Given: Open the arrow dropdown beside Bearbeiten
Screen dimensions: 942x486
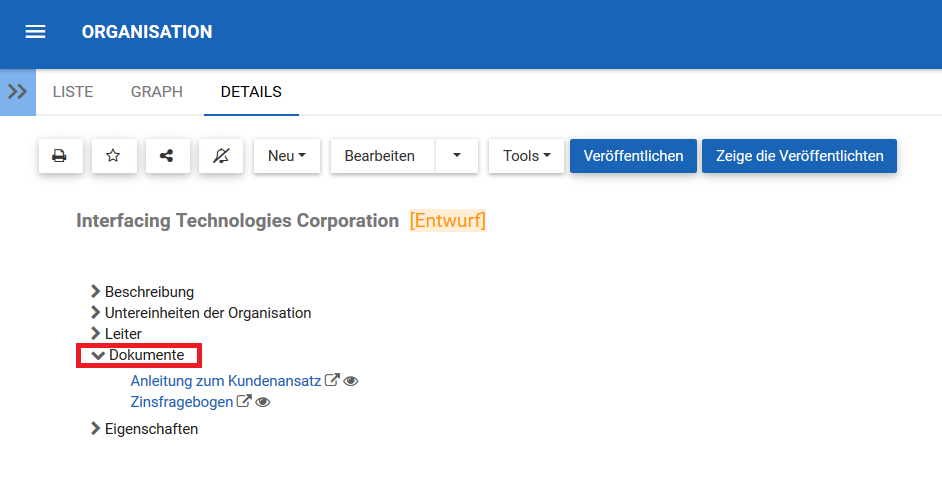Looking at the screenshot, I should [x=457, y=156].
